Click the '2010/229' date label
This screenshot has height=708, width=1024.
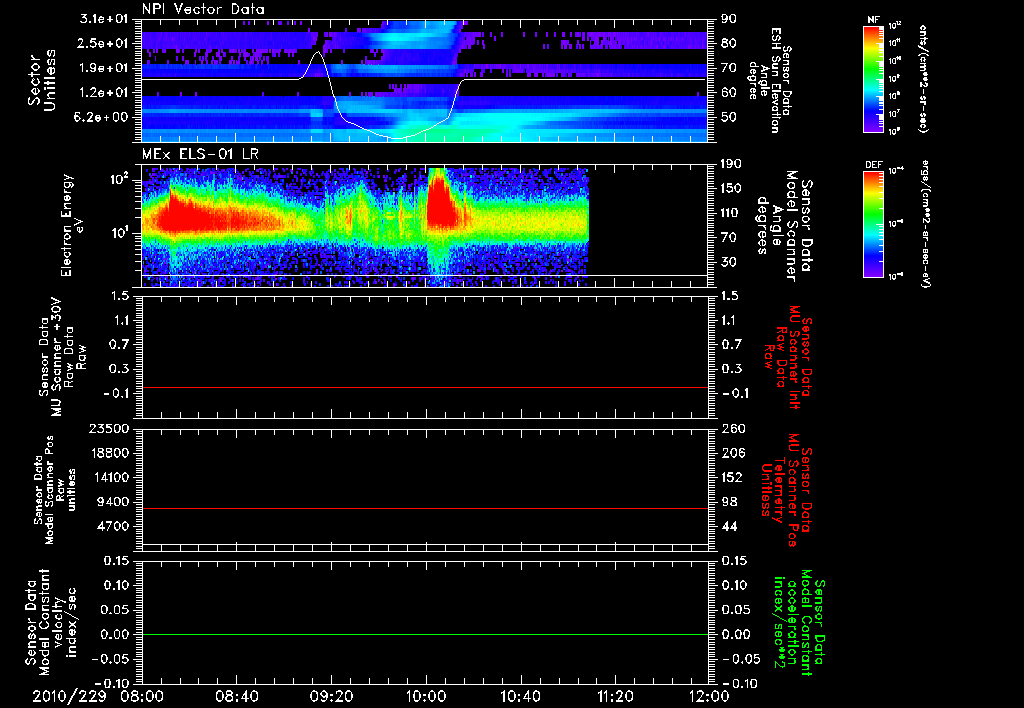pos(69,696)
